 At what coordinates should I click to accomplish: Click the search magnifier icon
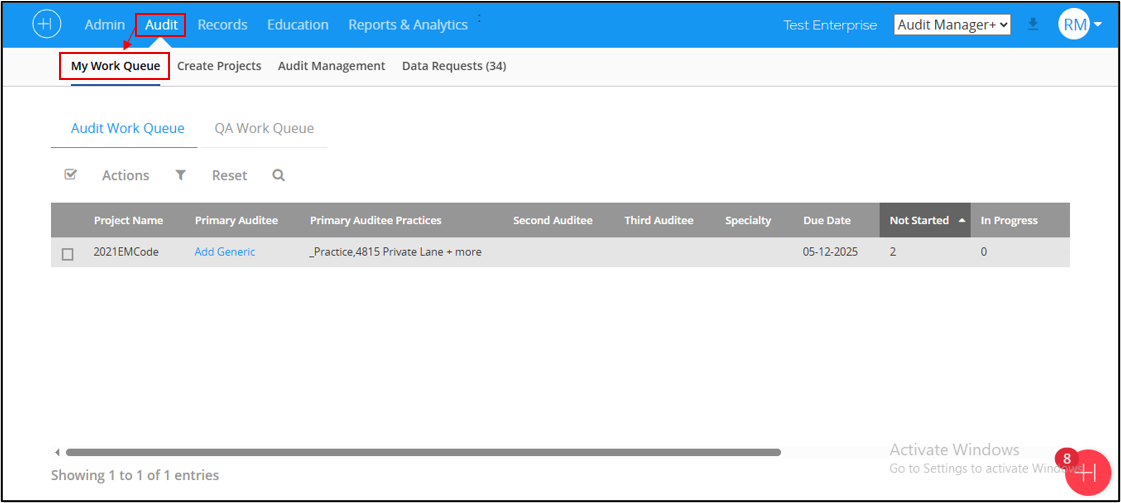[279, 175]
